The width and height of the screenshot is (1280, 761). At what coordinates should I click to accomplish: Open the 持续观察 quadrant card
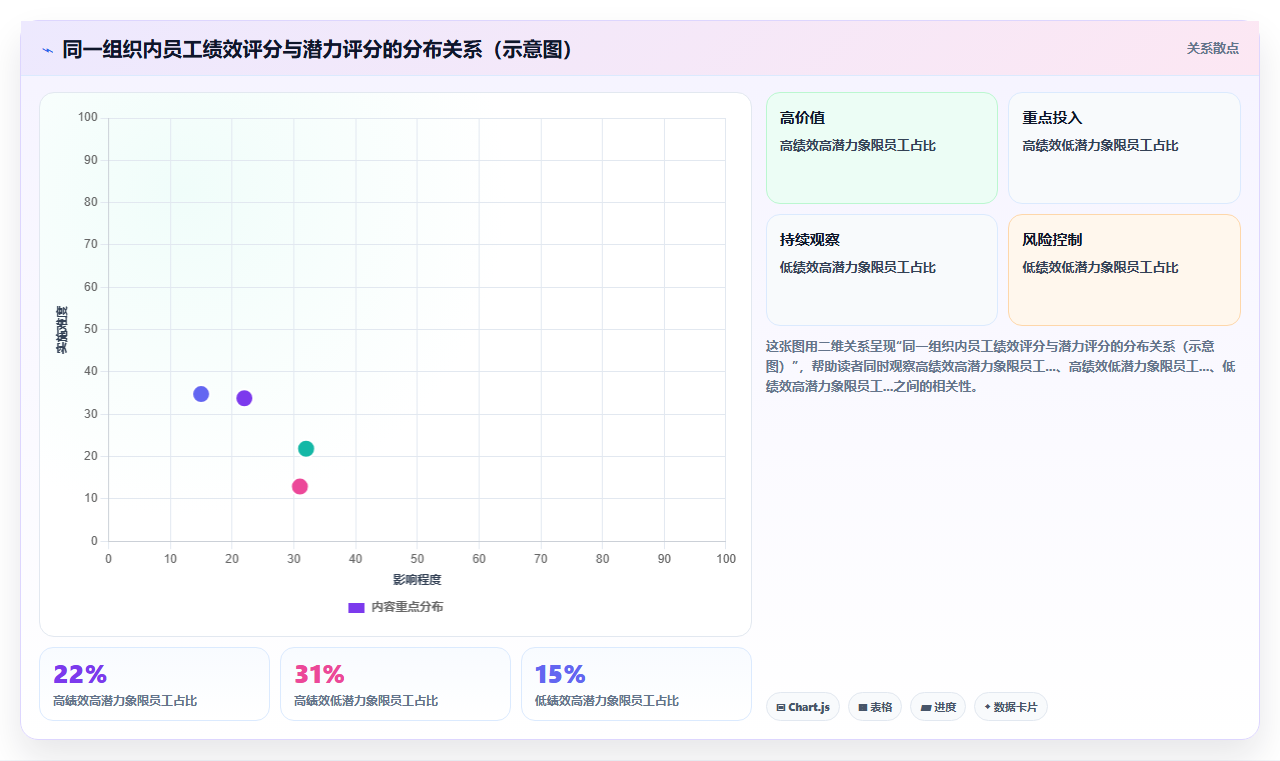tap(882, 270)
